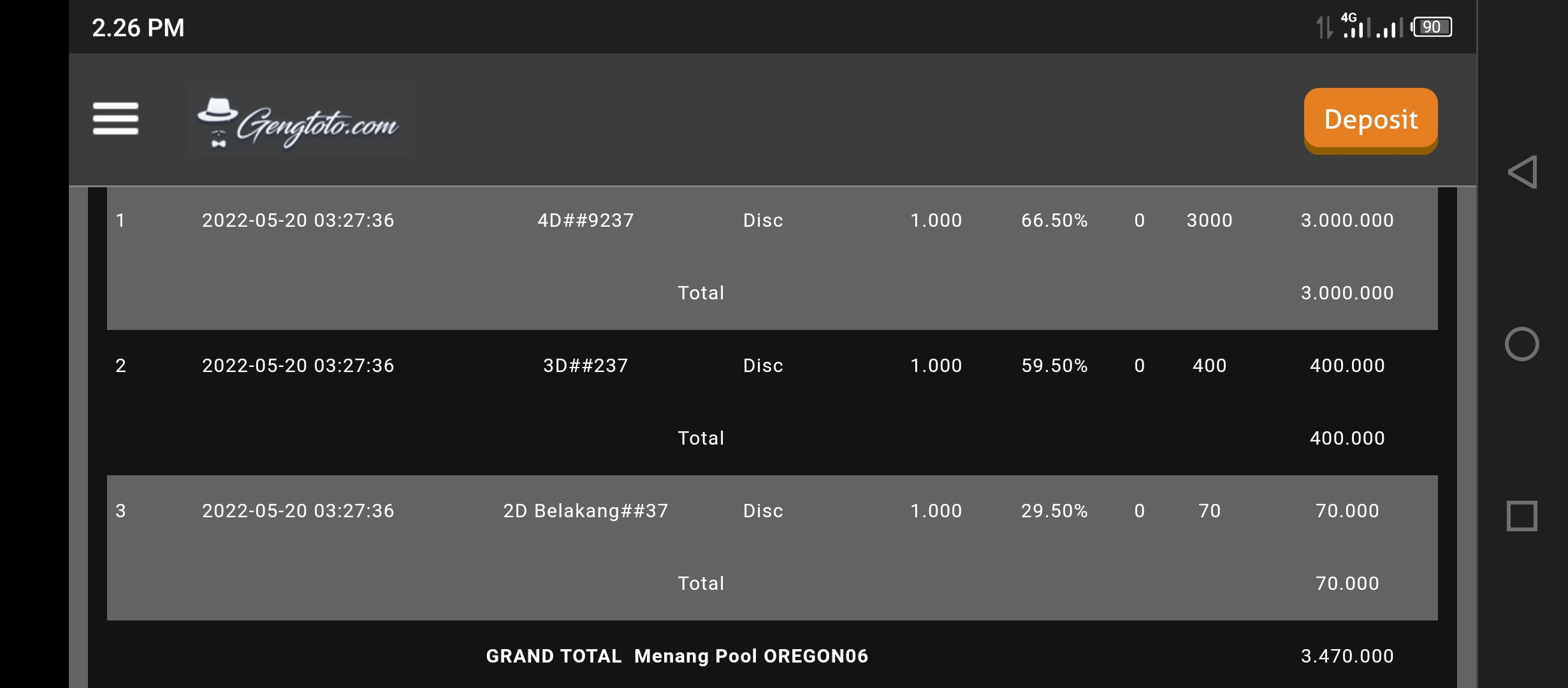Click the 3.000.000 winning amount in row 1

click(x=1347, y=220)
